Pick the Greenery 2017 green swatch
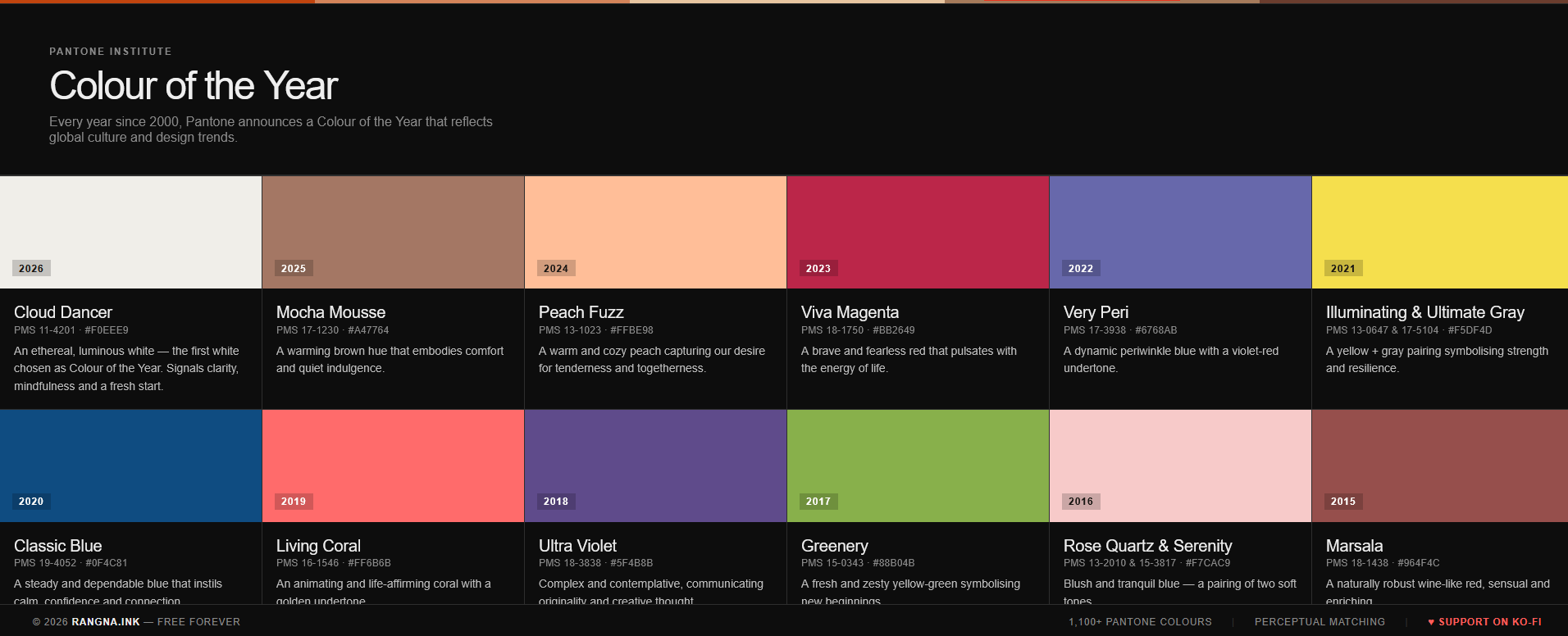The width and height of the screenshot is (1568, 636). tap(918, 466)
